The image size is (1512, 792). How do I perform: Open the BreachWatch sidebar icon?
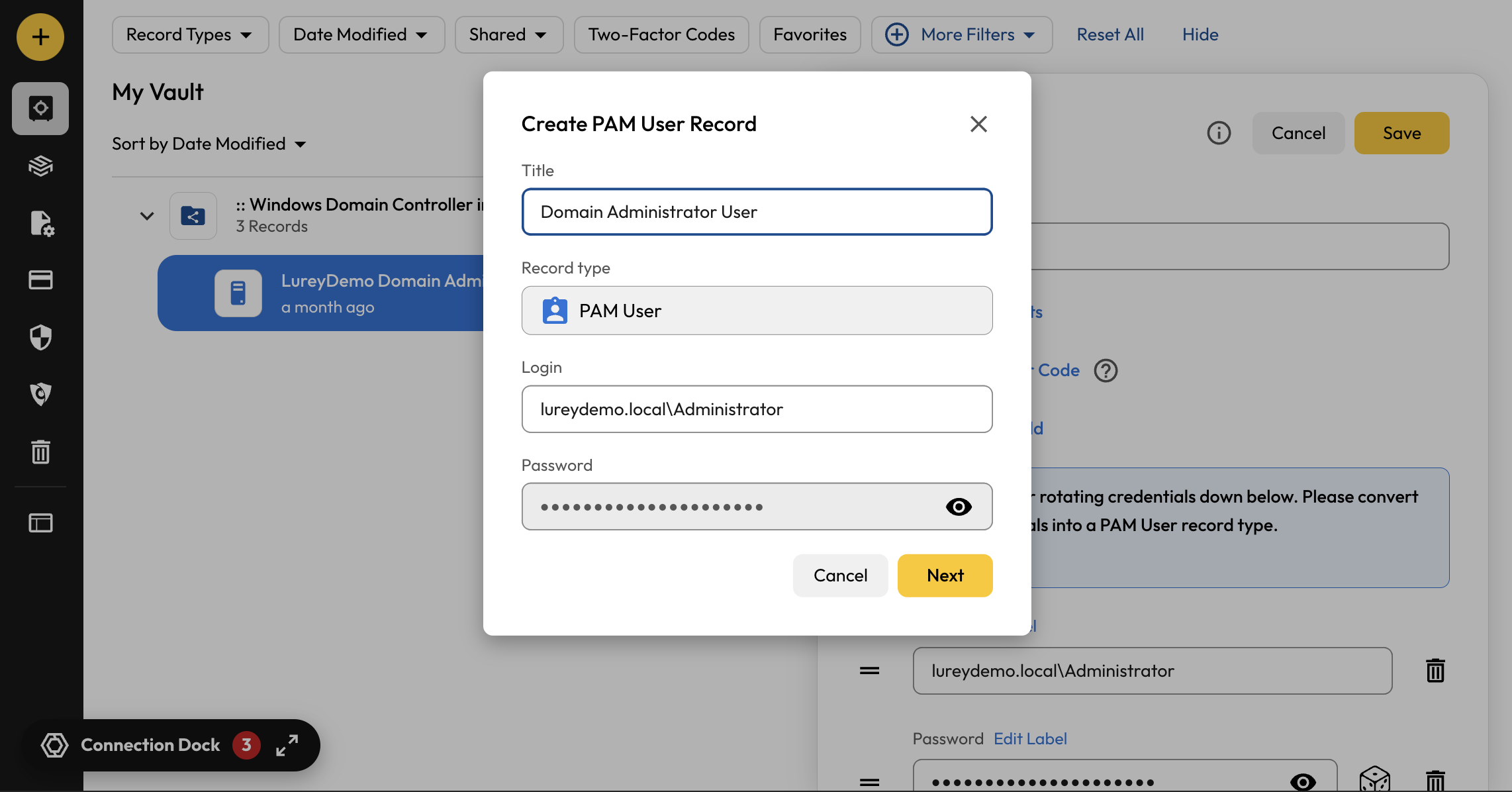click(40, 394)
